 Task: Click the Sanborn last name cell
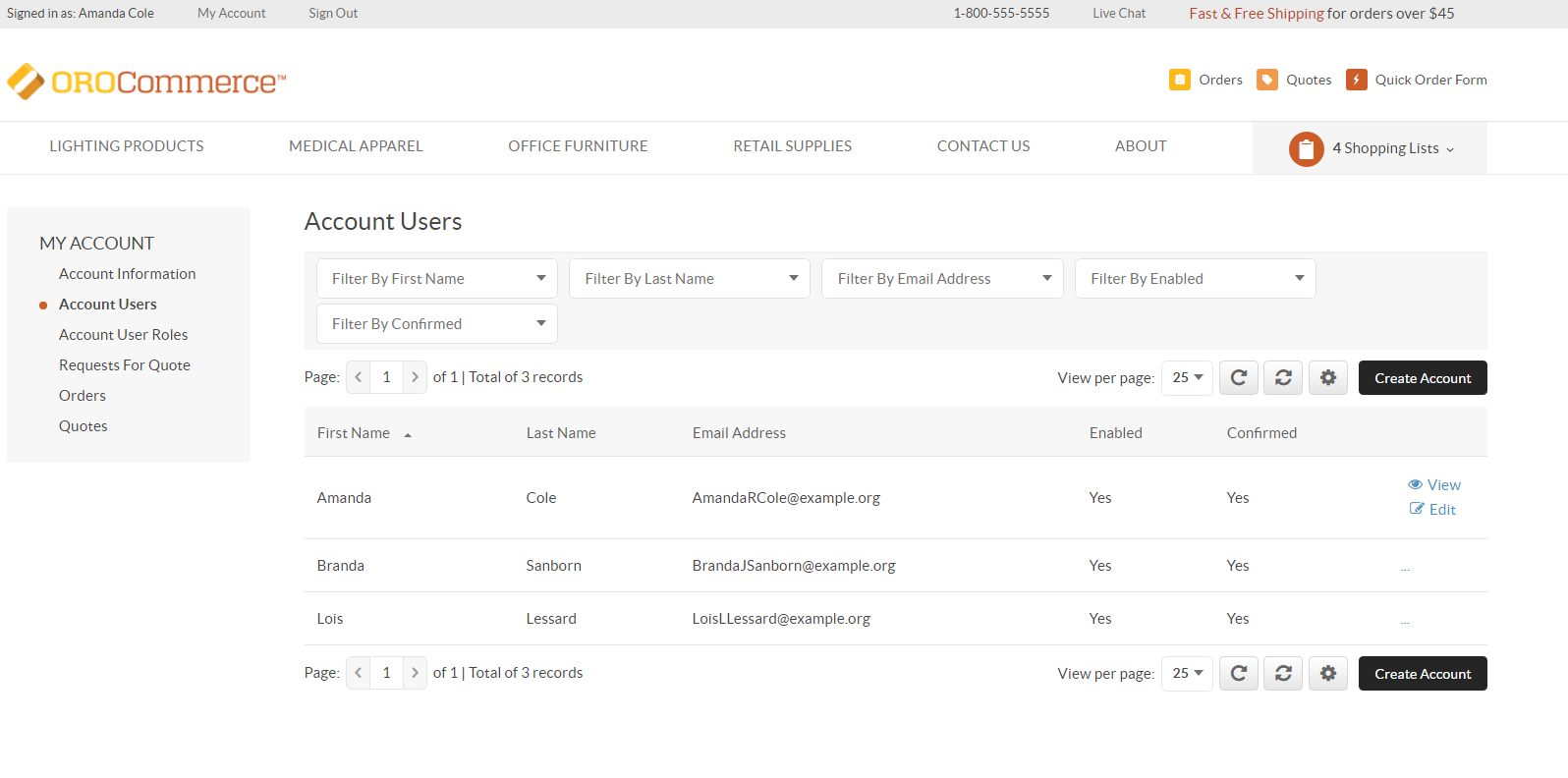pos(554,566)
